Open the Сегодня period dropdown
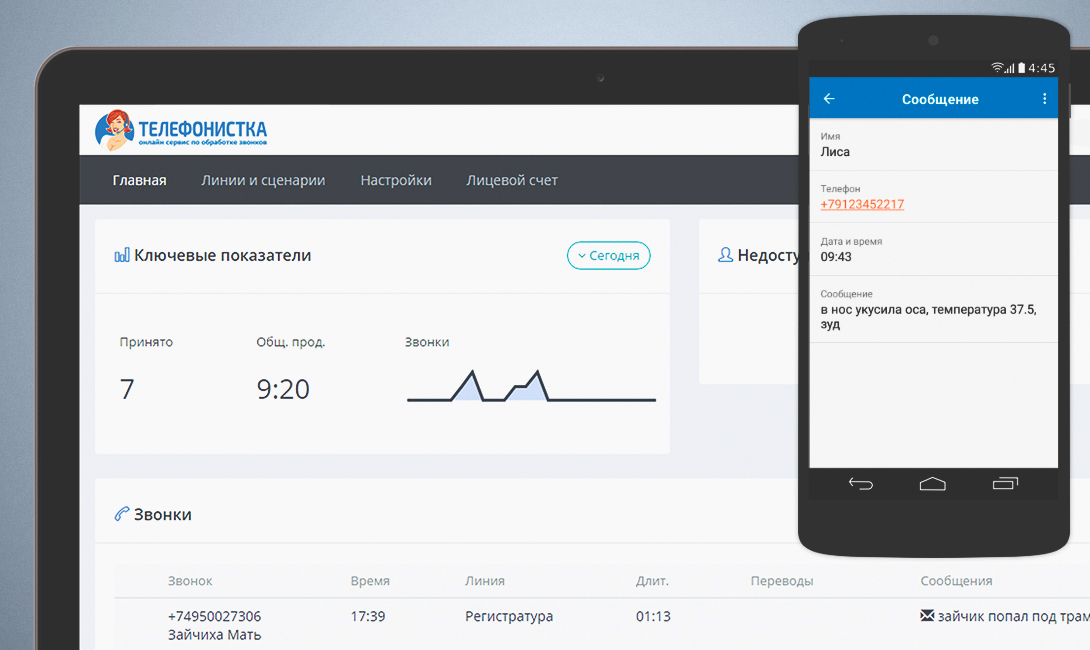This screenshot has height=650, width=1090. point(608,255)
